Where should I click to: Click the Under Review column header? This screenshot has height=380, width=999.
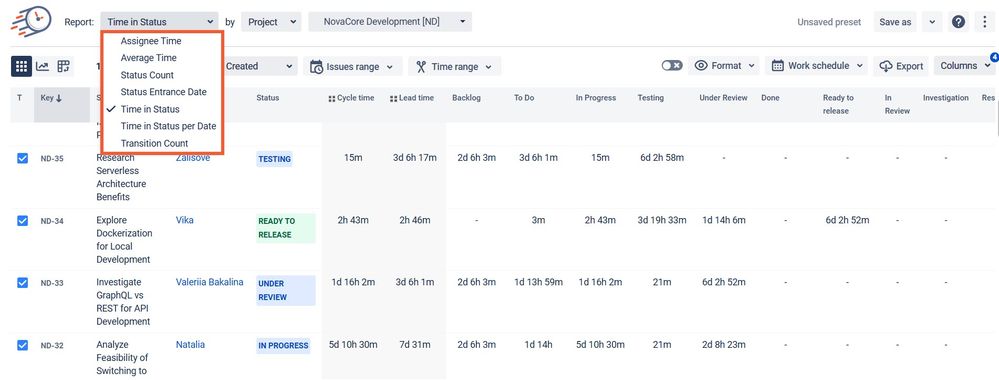(x=723, y=98)
